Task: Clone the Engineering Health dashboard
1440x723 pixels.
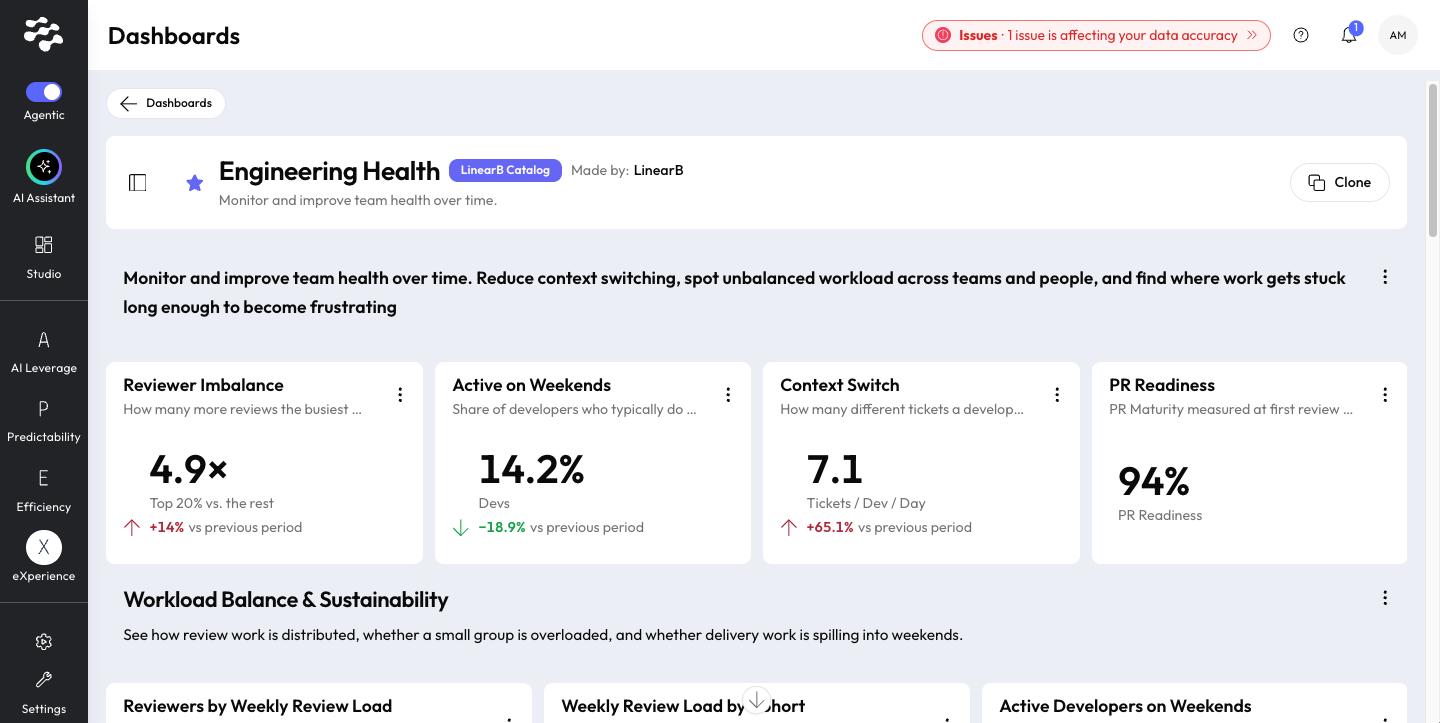Action: pos(1340,182)
